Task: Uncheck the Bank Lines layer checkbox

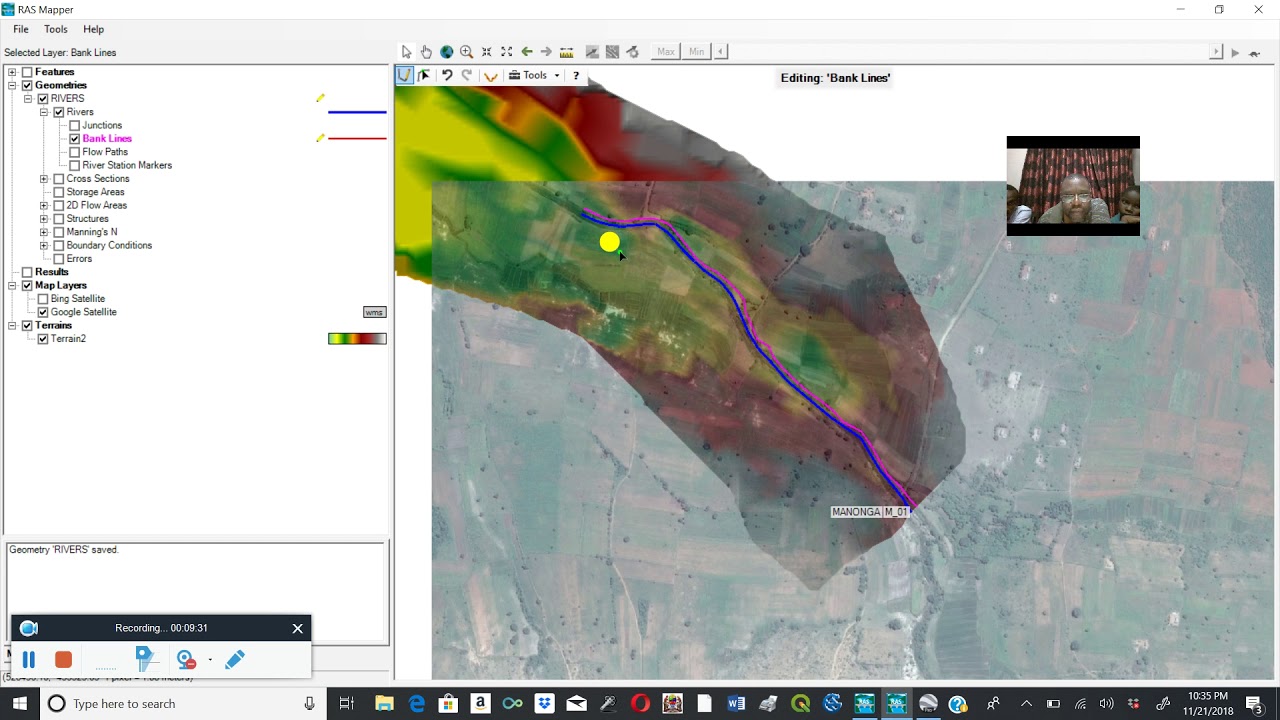Action: coord(75,139)
